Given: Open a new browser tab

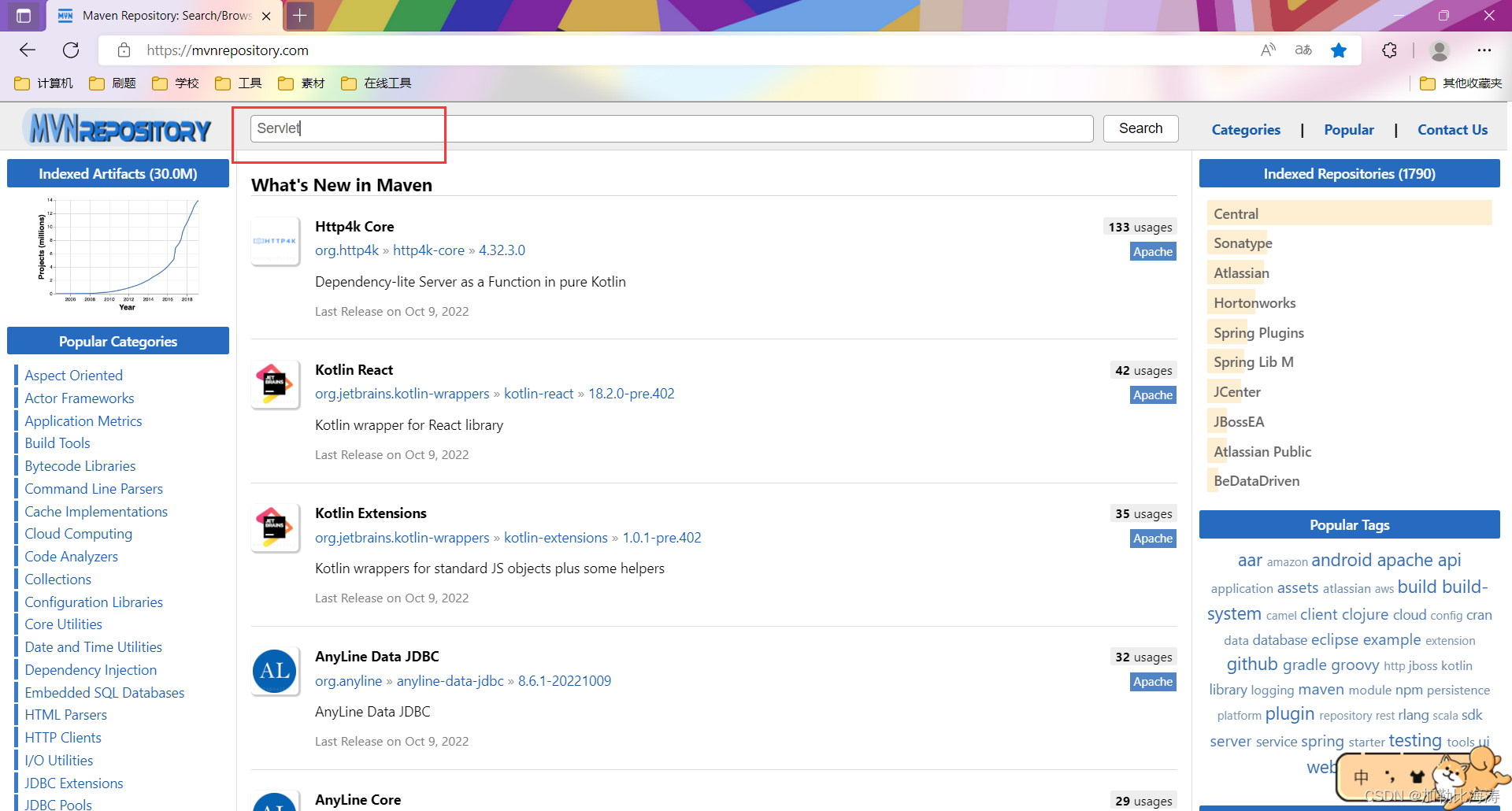Looking at the screenshot, I should [x=299, y=15].
